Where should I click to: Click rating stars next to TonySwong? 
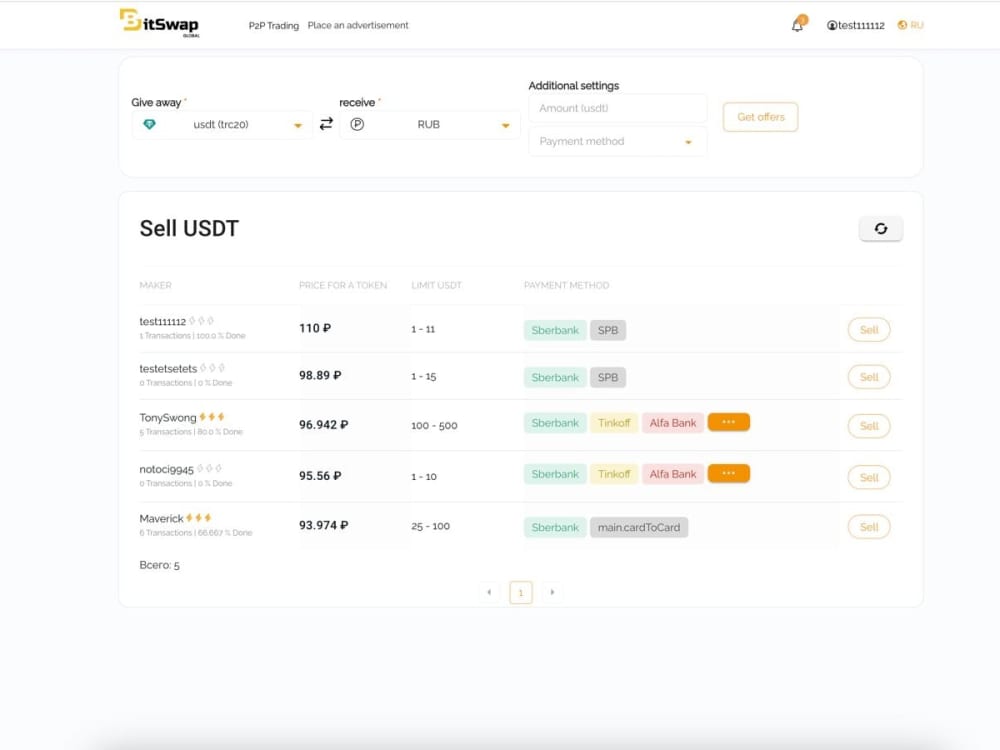212,416
